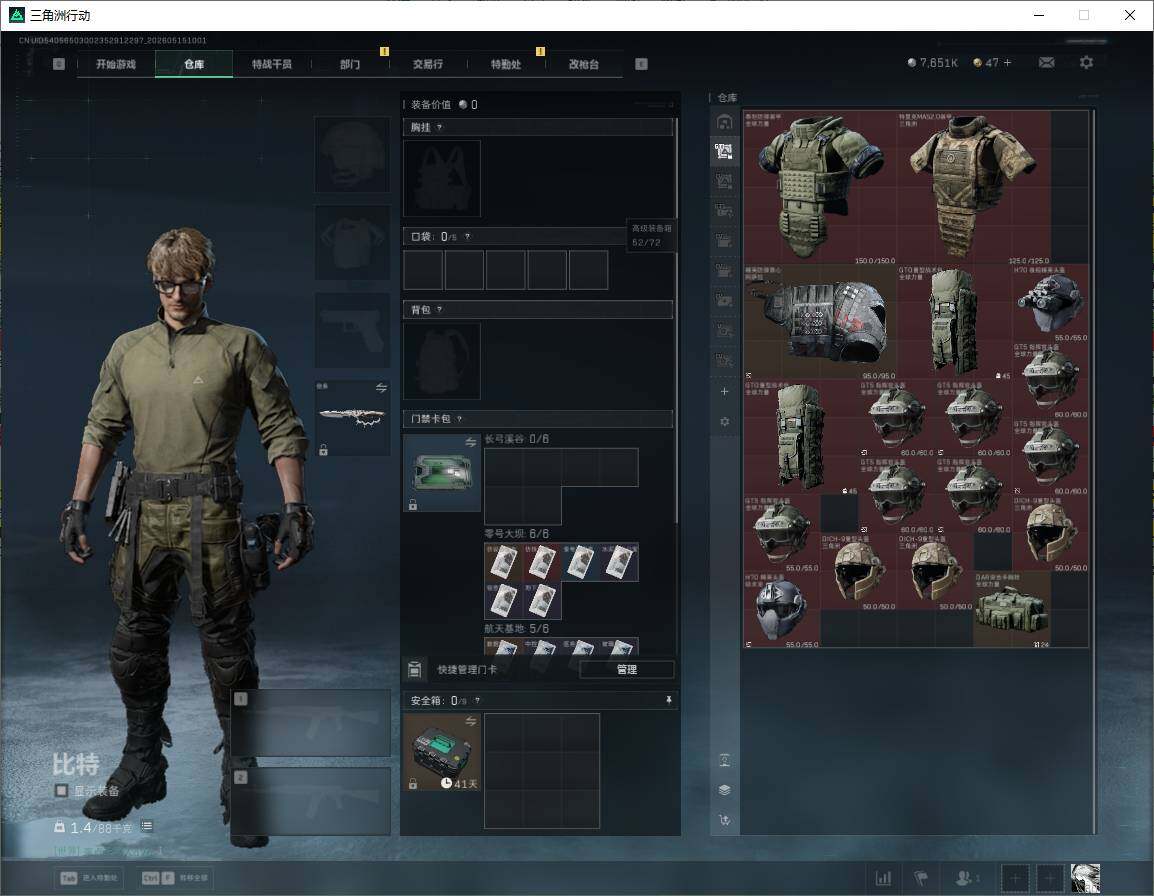Click the Ctrl F shortcut button in bottom bar
Screen dimensions: 1154x896
[x=174, y=878]
